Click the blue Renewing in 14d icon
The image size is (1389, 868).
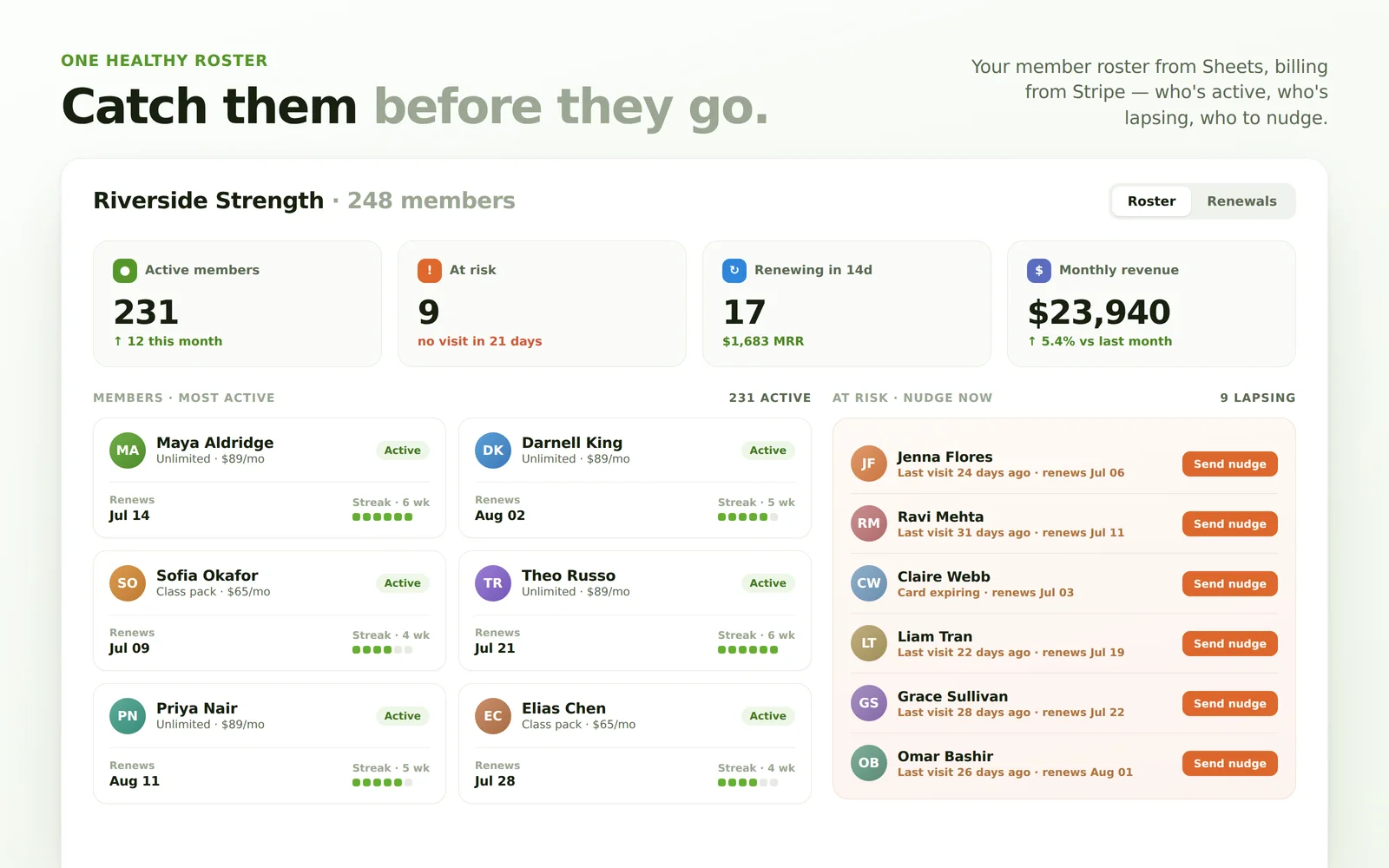pos(734,271)
